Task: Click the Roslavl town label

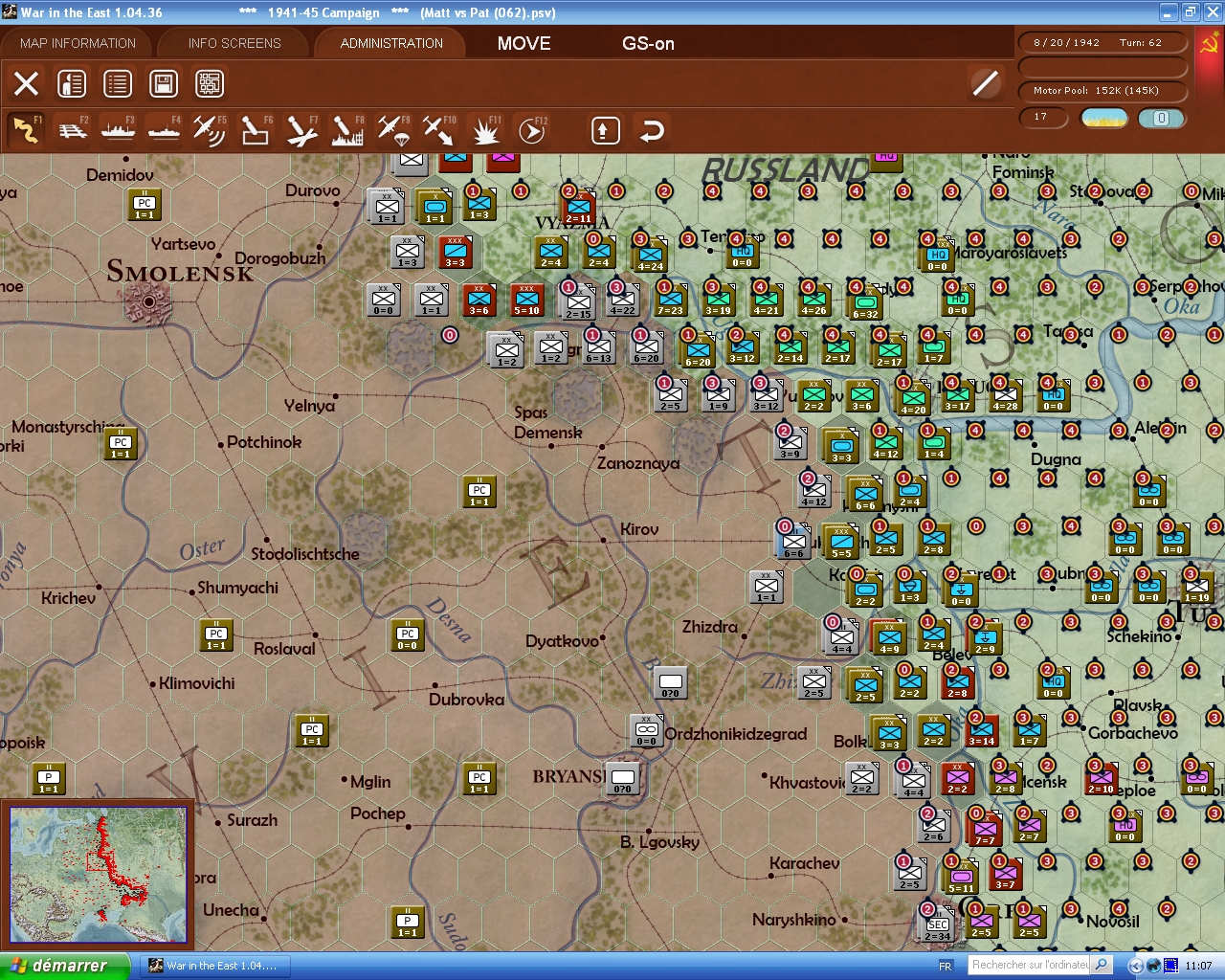Action: click(x=284, y=649)
